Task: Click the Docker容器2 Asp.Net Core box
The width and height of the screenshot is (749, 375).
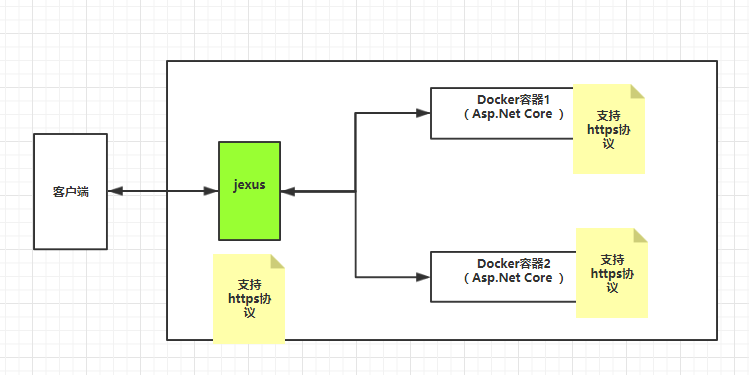Action: point(503,277)
